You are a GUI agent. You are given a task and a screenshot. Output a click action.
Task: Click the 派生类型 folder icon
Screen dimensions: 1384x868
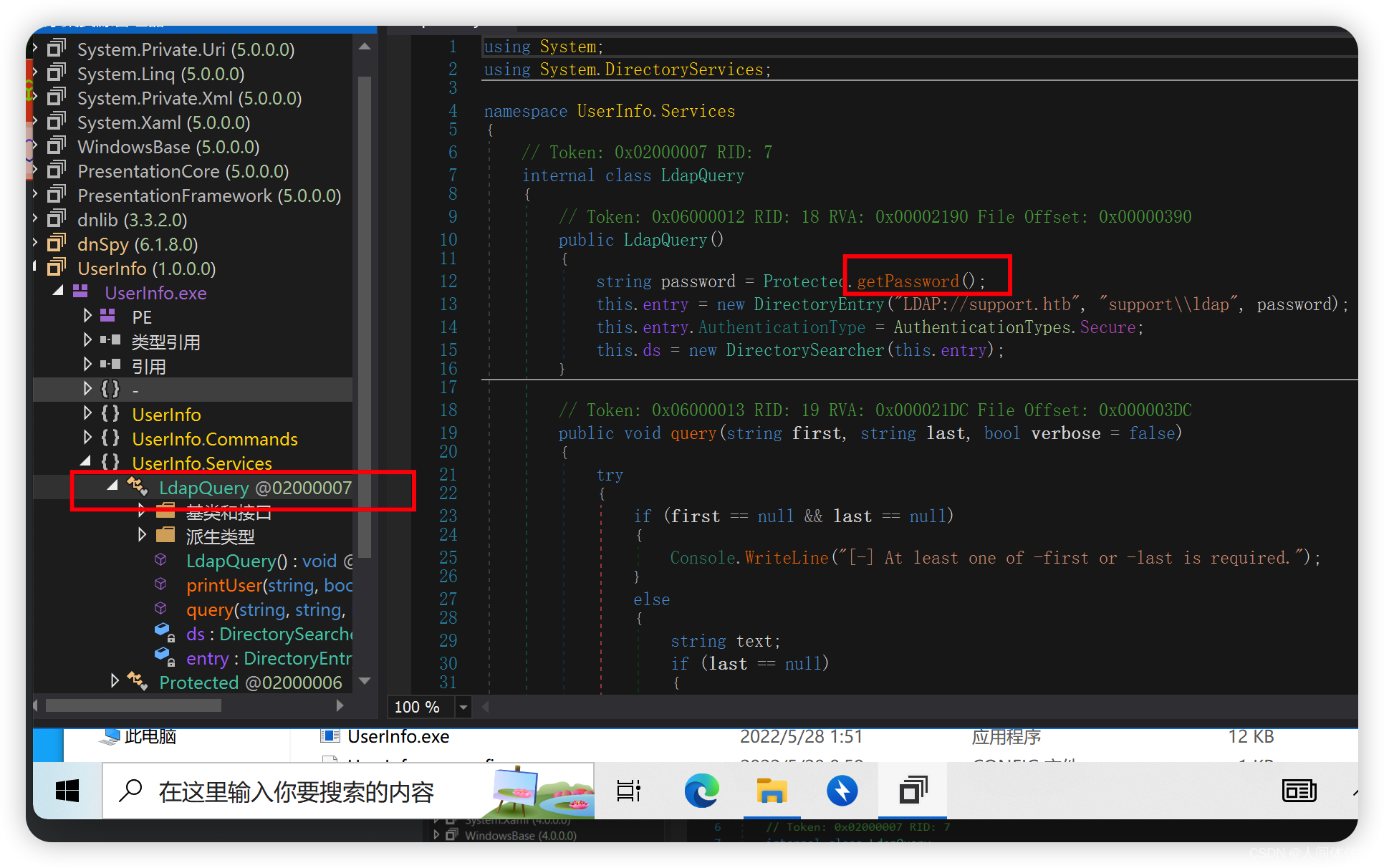(165, 535)
